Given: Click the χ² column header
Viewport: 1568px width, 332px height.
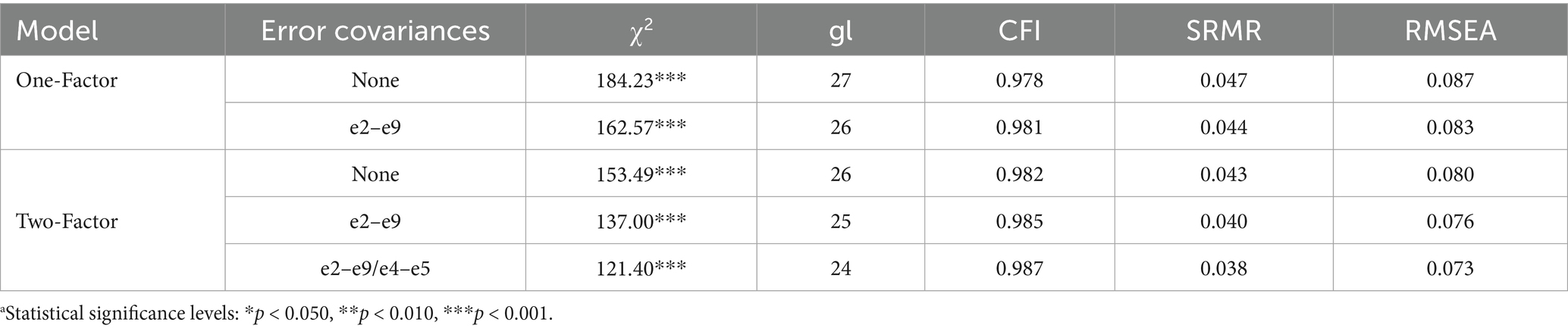Looking at the screenshot, I should (x=641, y=30).
